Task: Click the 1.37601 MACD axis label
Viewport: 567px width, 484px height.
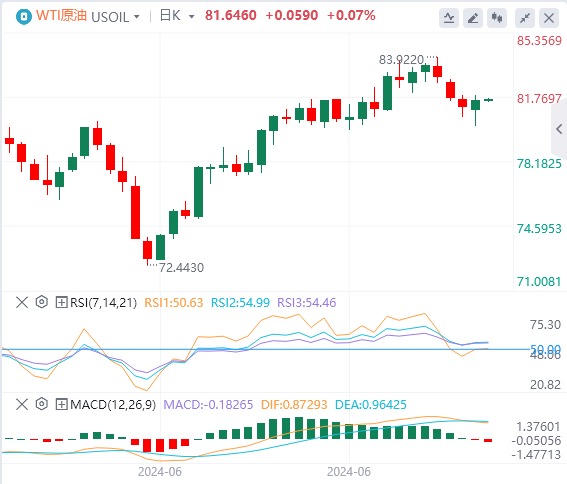Action: 538,427
